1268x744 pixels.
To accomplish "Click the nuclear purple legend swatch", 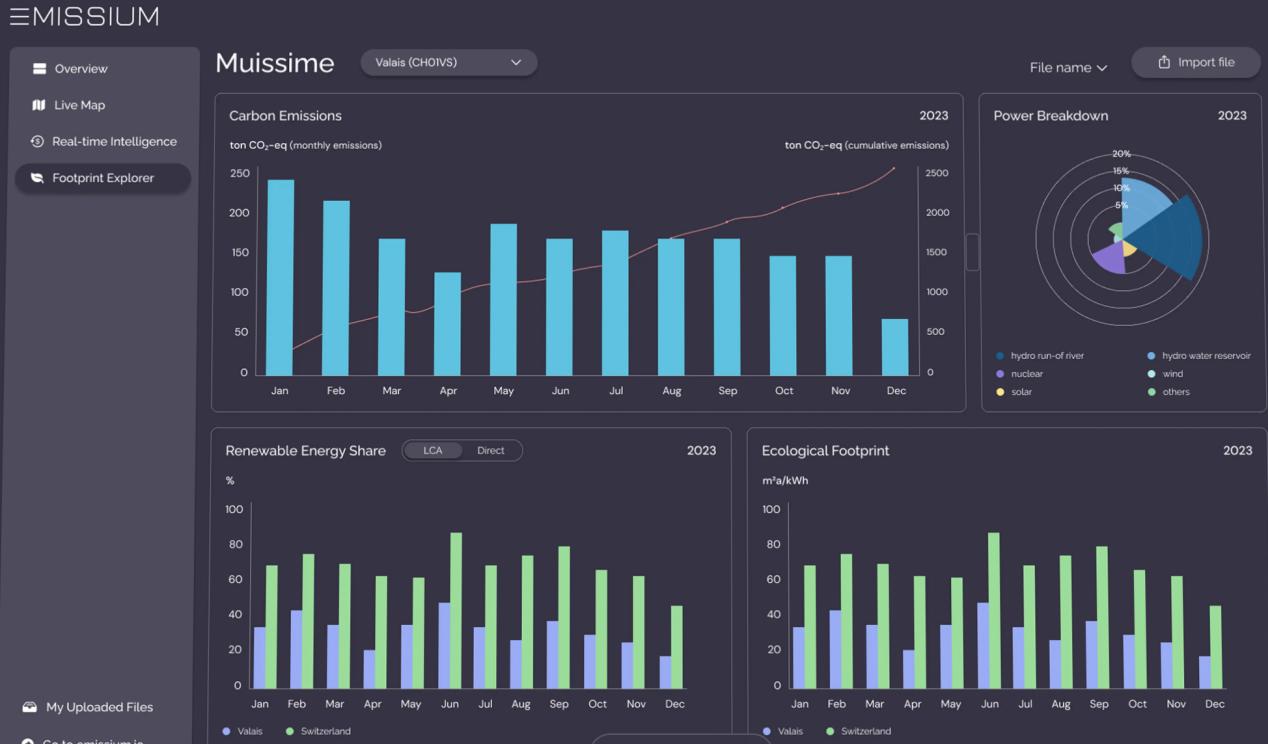I will (x=1000, y=374).
